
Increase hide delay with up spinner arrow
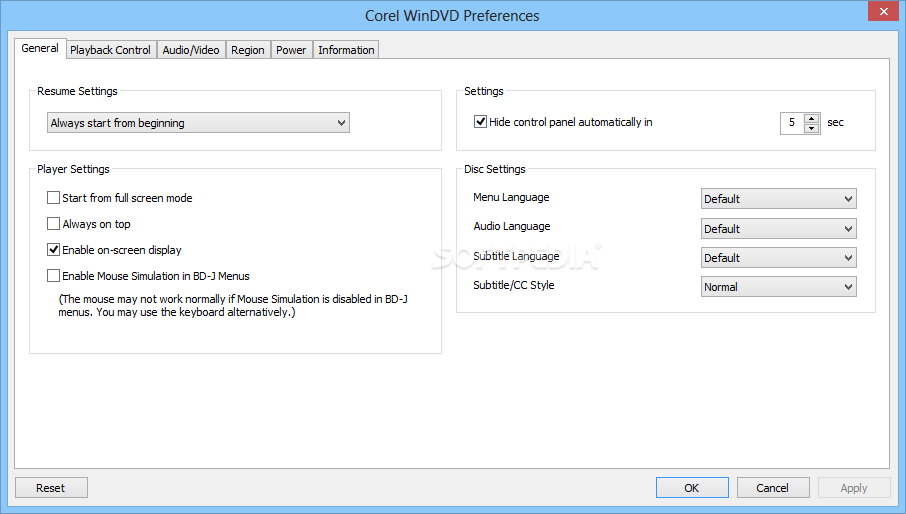click(812, 118)
